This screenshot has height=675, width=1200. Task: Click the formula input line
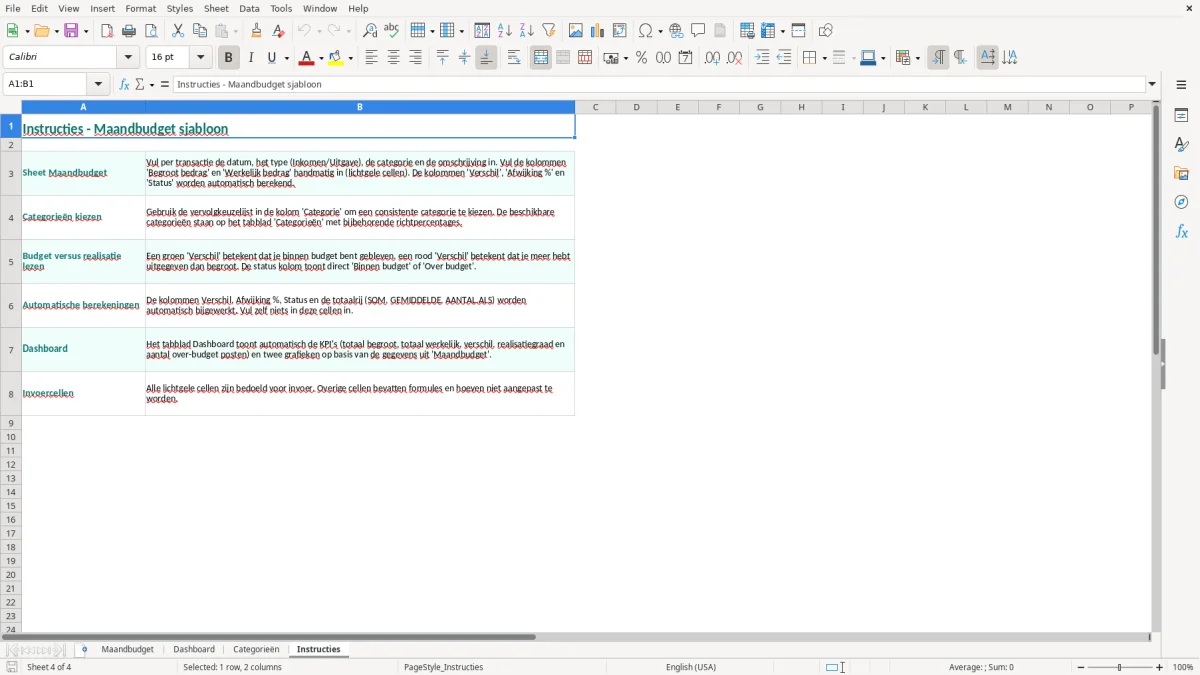point(659,85)
